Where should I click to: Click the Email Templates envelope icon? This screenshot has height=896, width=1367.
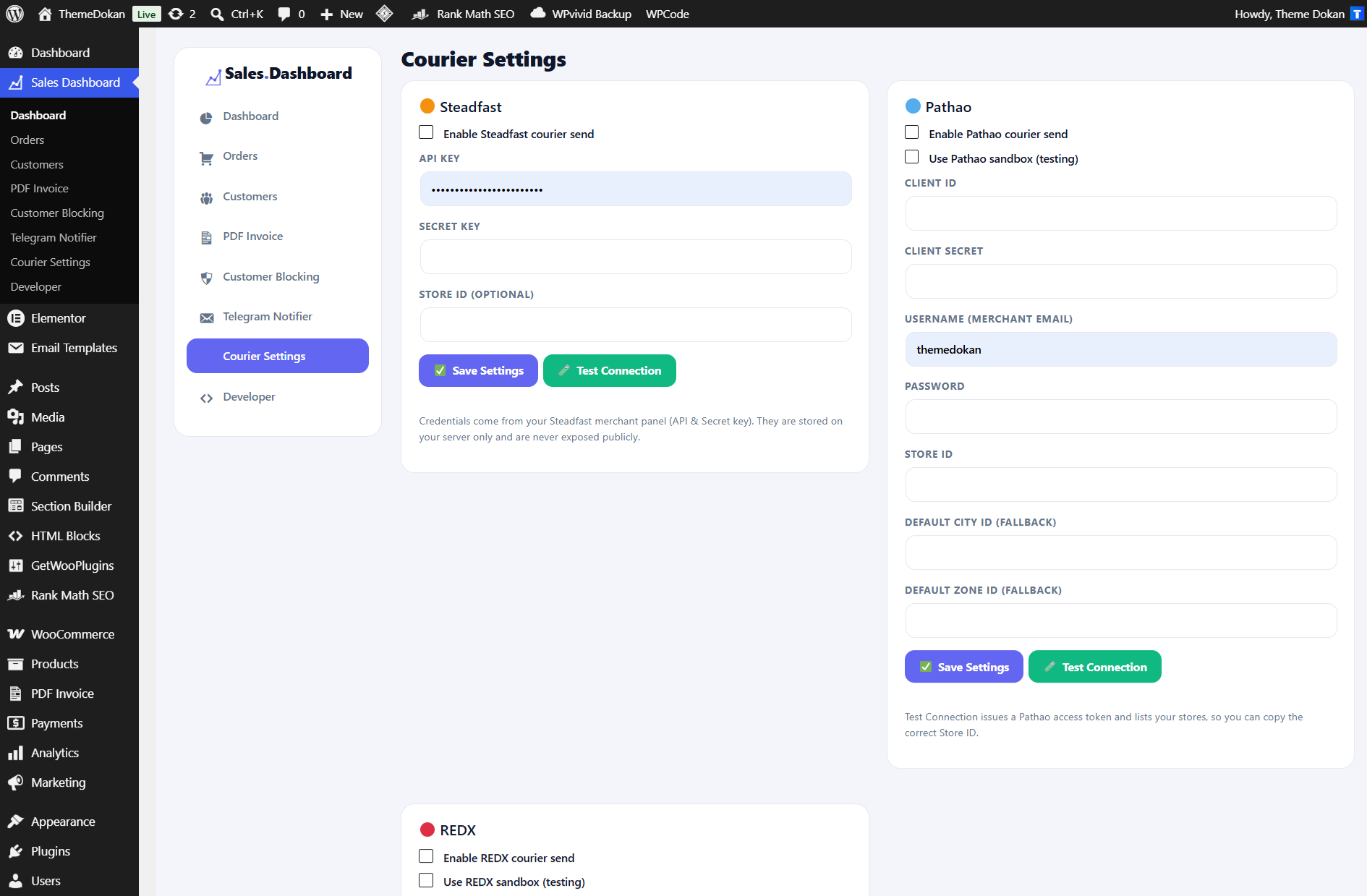point(15,348)
